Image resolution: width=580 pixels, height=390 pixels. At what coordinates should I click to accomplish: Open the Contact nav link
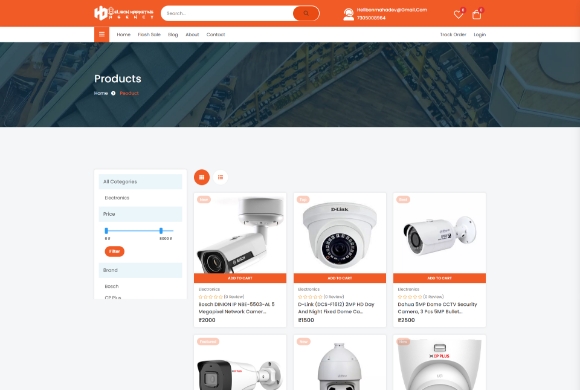(216, 34)
